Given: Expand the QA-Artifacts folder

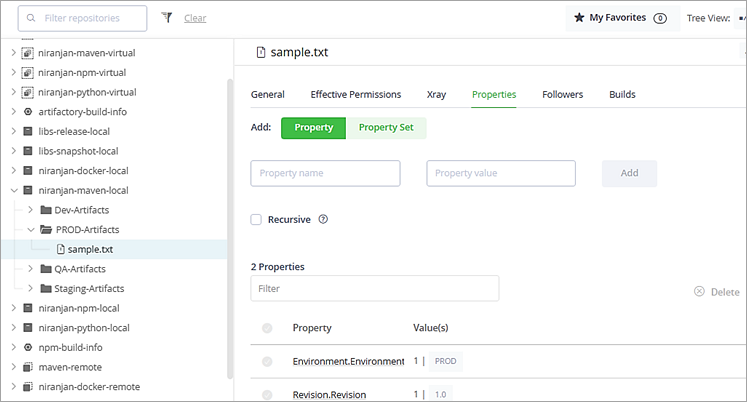Looking at the screenshot, I should [x=30, y=269].
